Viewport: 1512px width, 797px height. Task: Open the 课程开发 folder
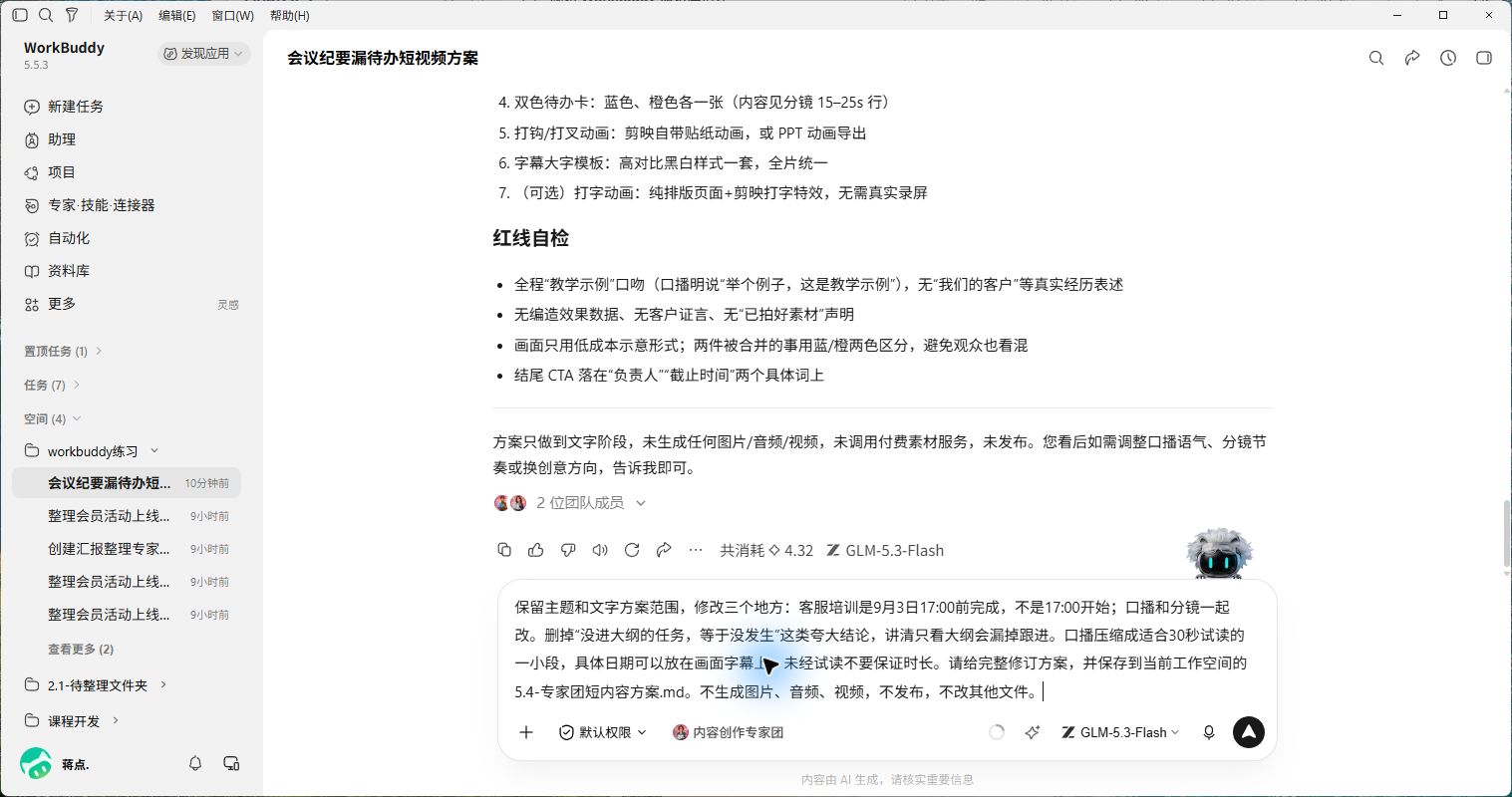(72, 720)
